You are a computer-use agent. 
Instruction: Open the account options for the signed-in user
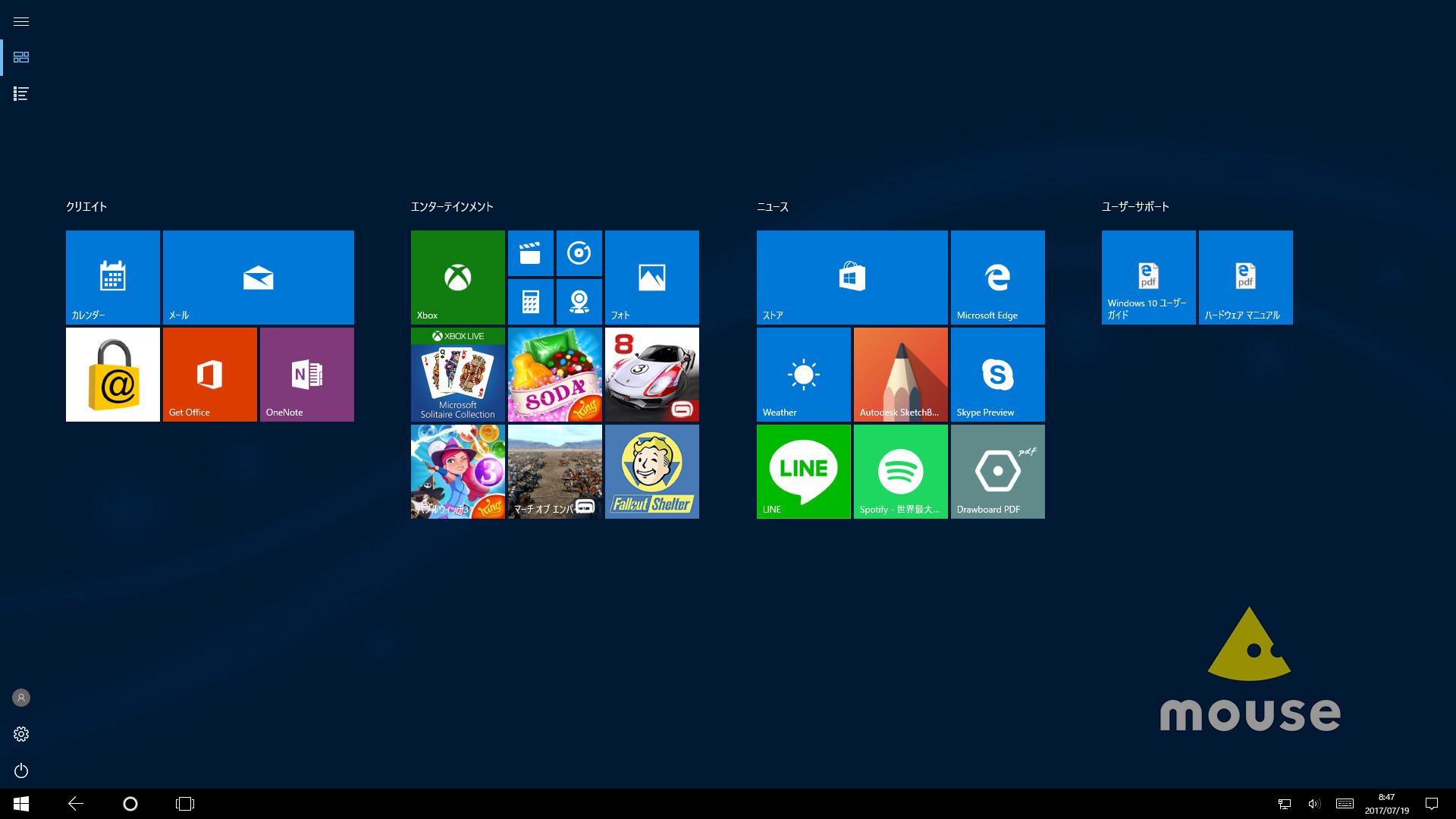[20, 698]
